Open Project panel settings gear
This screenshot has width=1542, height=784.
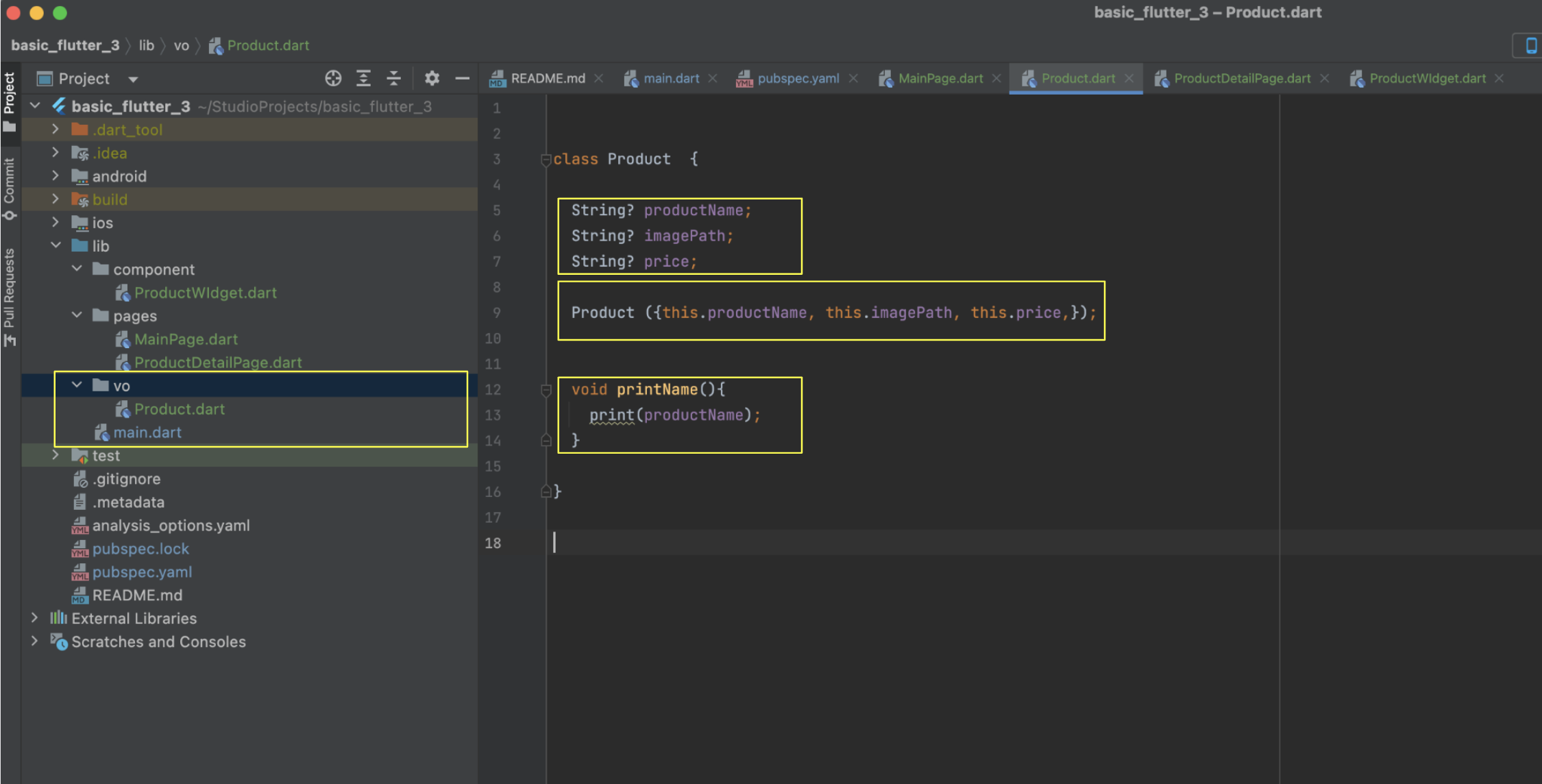pyautogui.click(x=431, y=78)
